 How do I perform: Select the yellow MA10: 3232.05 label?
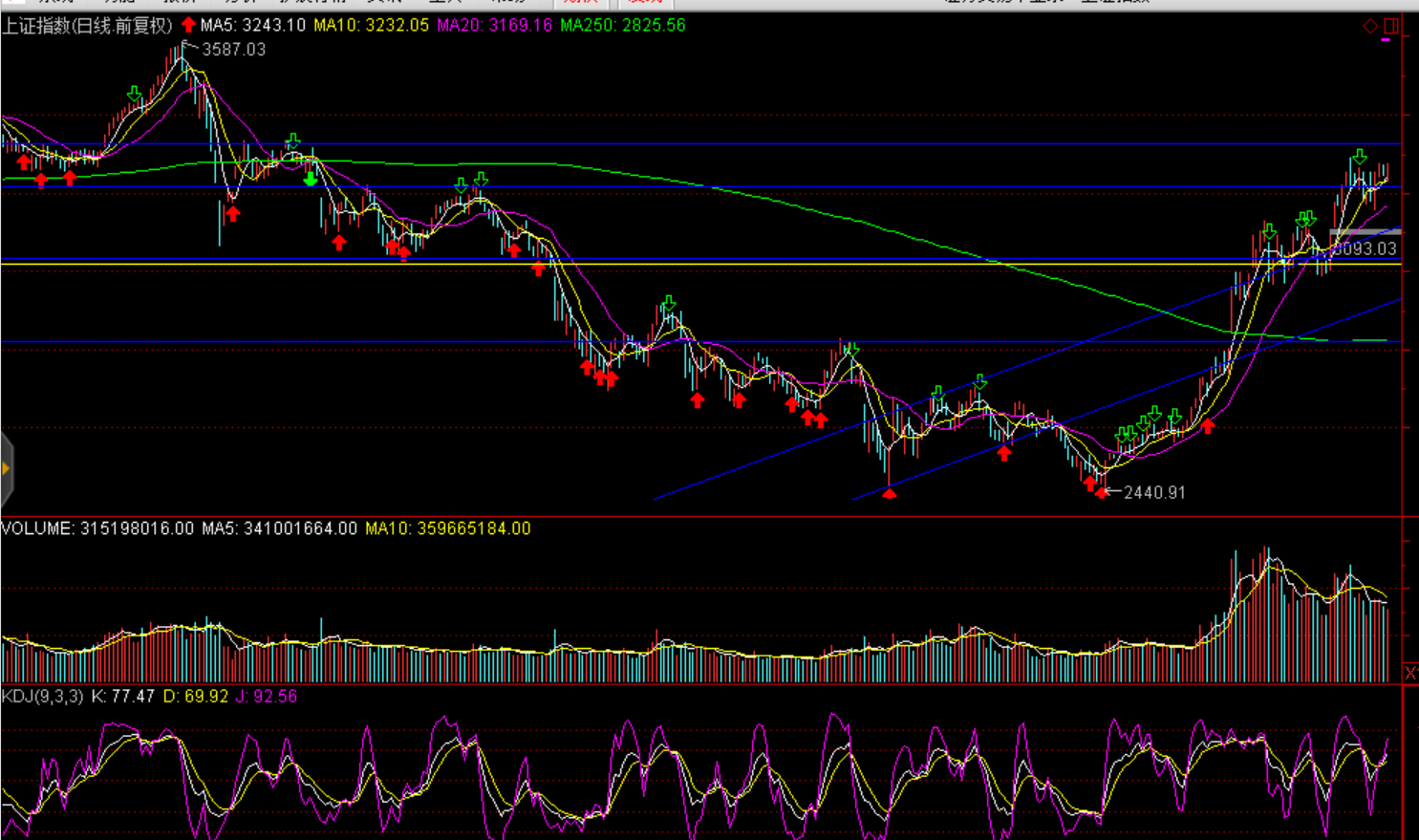(x=371, y=26)
